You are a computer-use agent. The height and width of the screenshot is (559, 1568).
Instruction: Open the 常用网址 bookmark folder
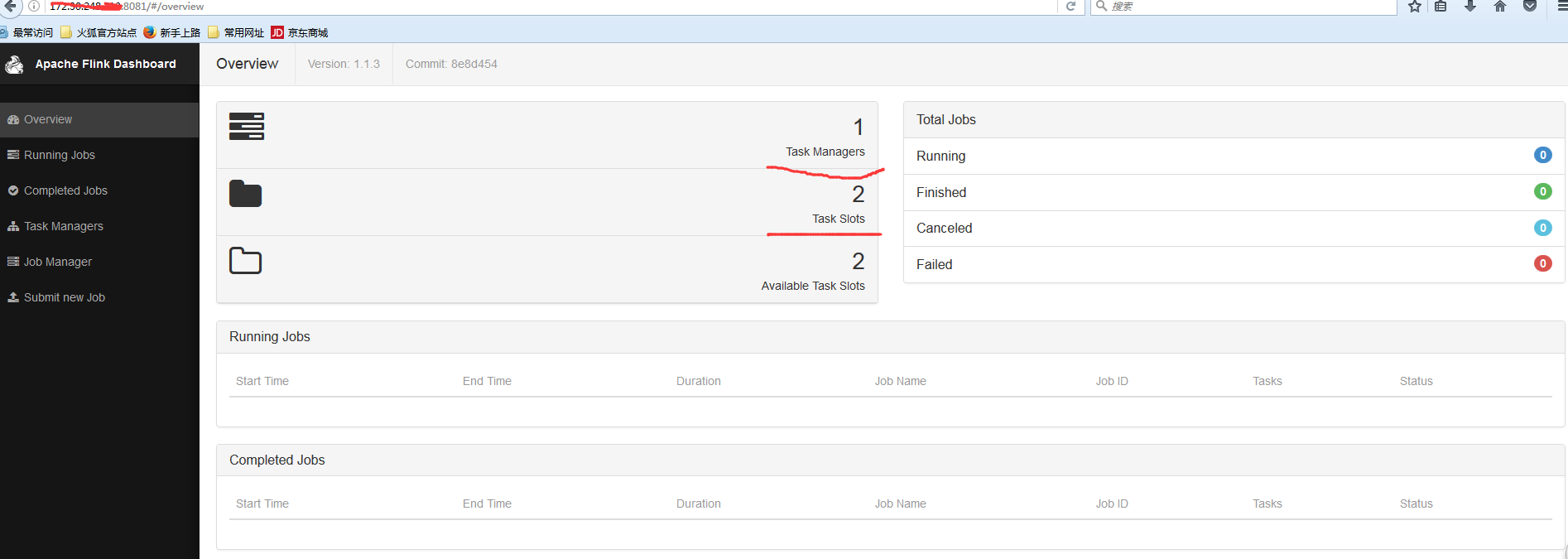237,32
